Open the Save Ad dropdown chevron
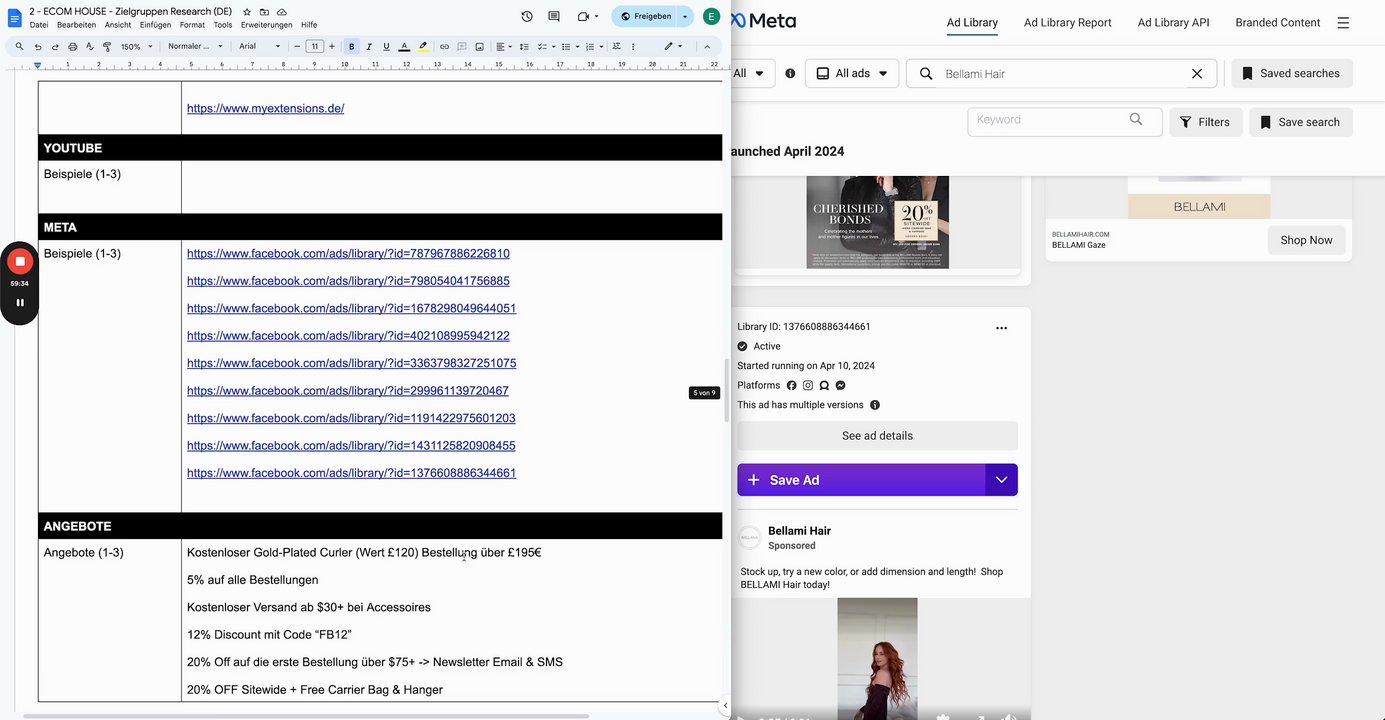The image size is (1385, 720). pyautogui.click(x=1001, y=480)
